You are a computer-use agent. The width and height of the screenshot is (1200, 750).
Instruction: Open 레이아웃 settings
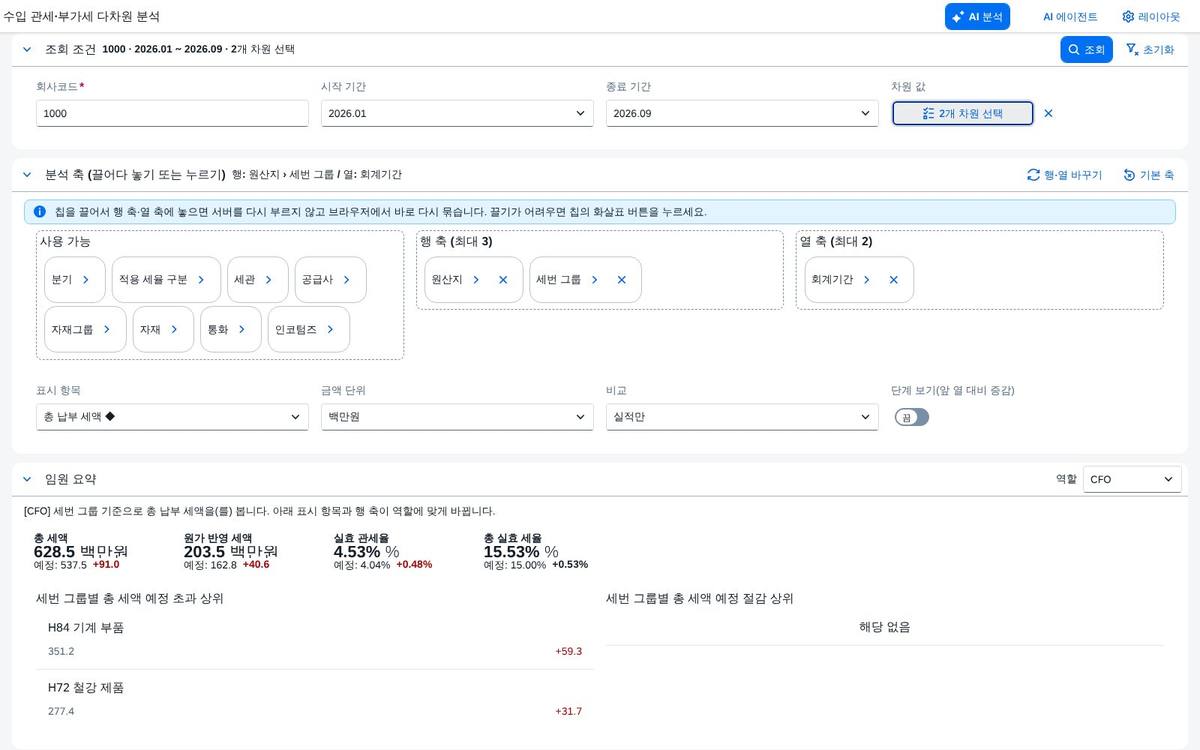[x=1151, y=17]
